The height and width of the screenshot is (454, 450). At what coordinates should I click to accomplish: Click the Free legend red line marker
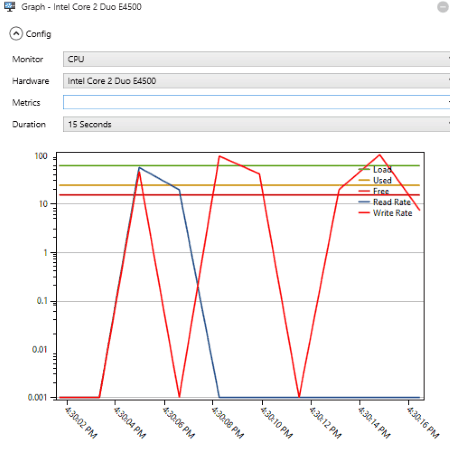coord(364,191)
